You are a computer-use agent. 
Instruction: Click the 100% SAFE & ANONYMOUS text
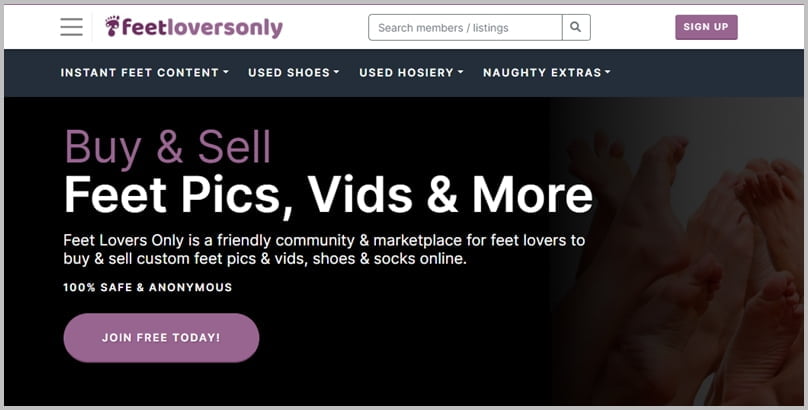[148, 287]
